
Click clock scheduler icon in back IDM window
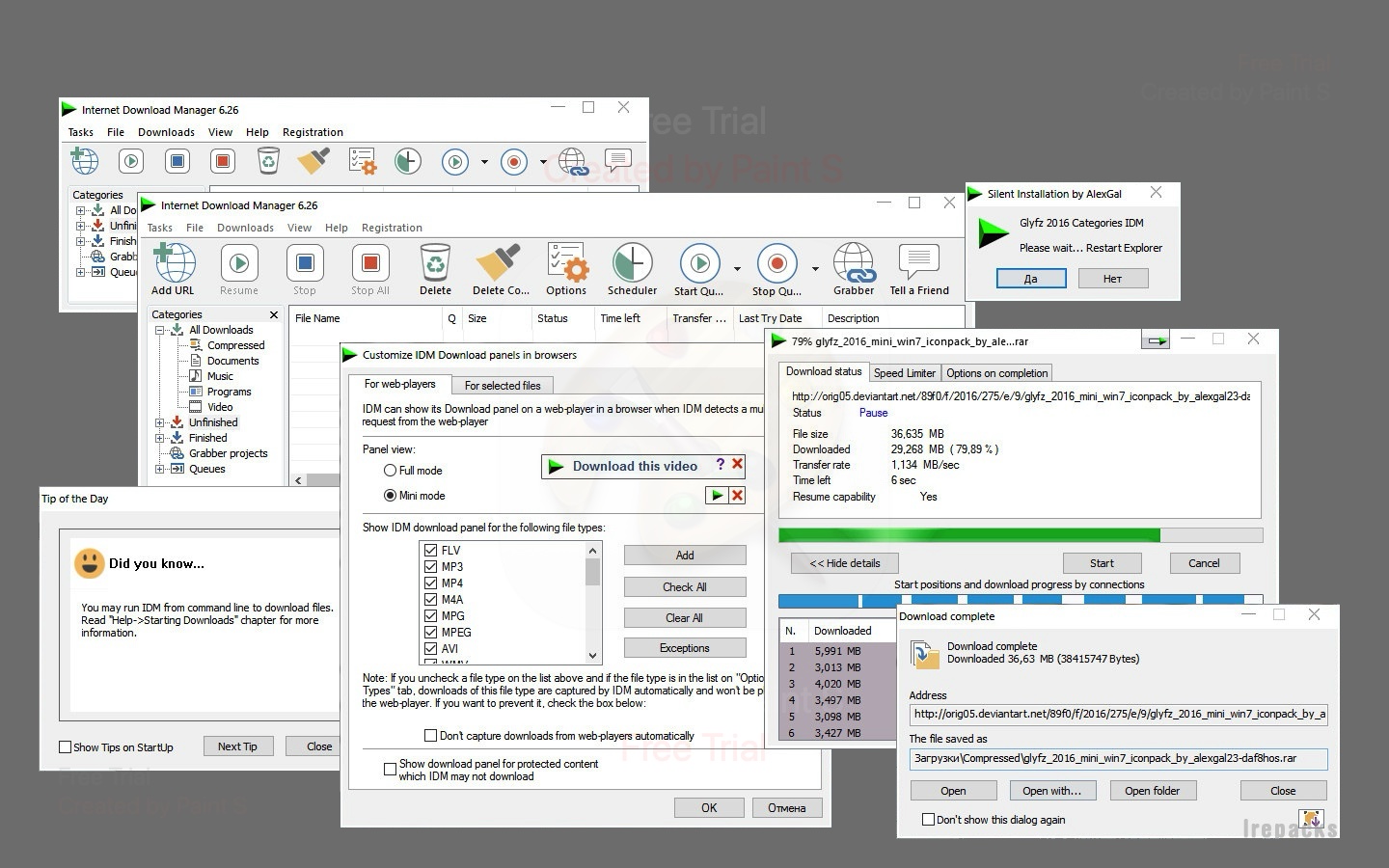pyautogui.click(x=408, y=161)
